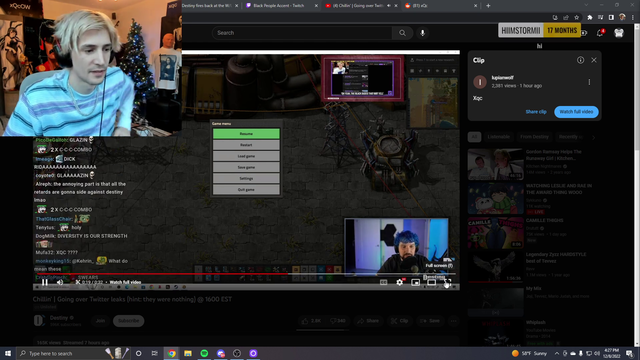The image size is (640, 360).
Task: Select the Recently uploaded filter chip
Action: (x=570, y=137)
